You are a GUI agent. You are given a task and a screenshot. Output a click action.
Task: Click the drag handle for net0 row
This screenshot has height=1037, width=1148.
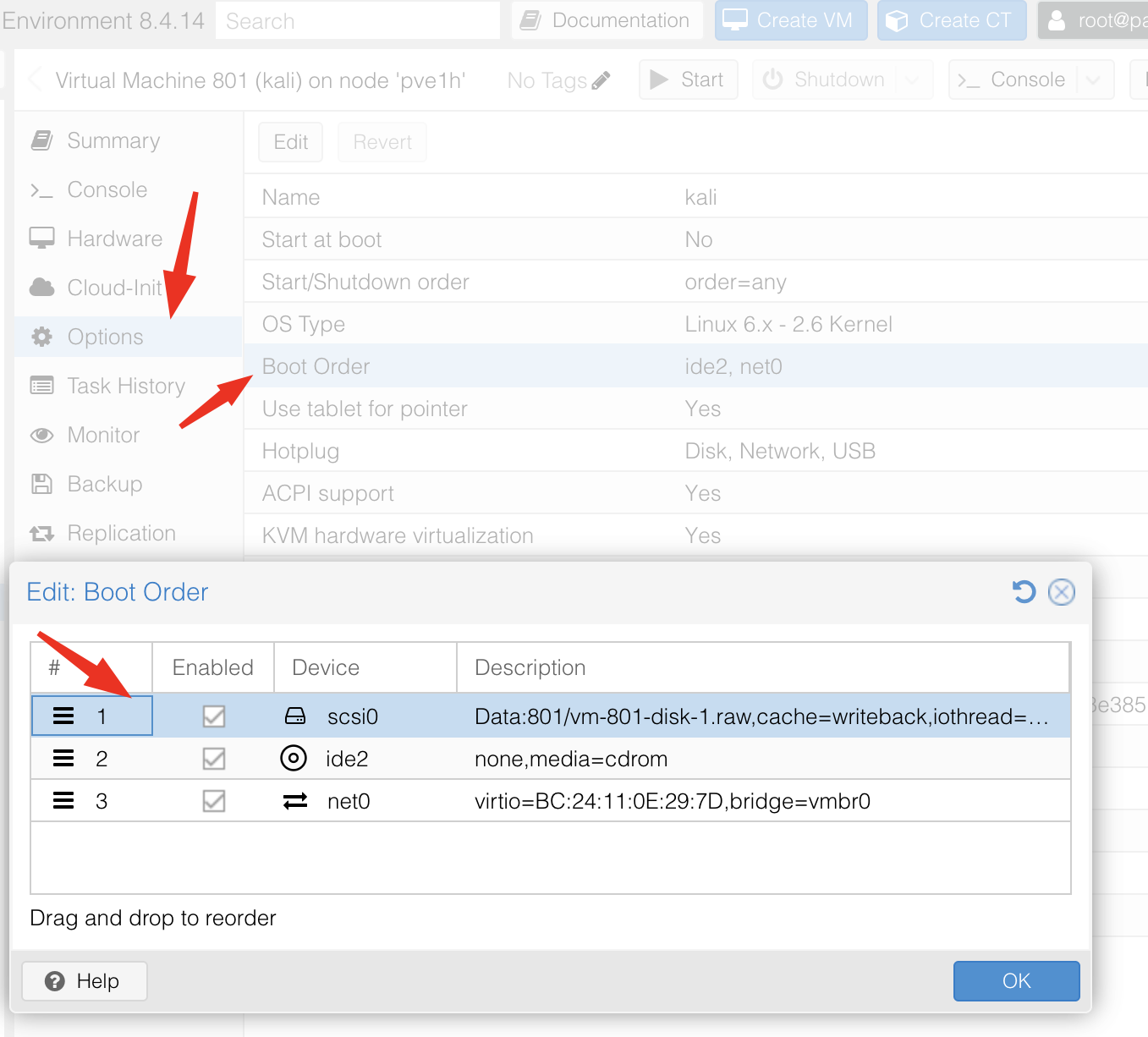point(63,801)
